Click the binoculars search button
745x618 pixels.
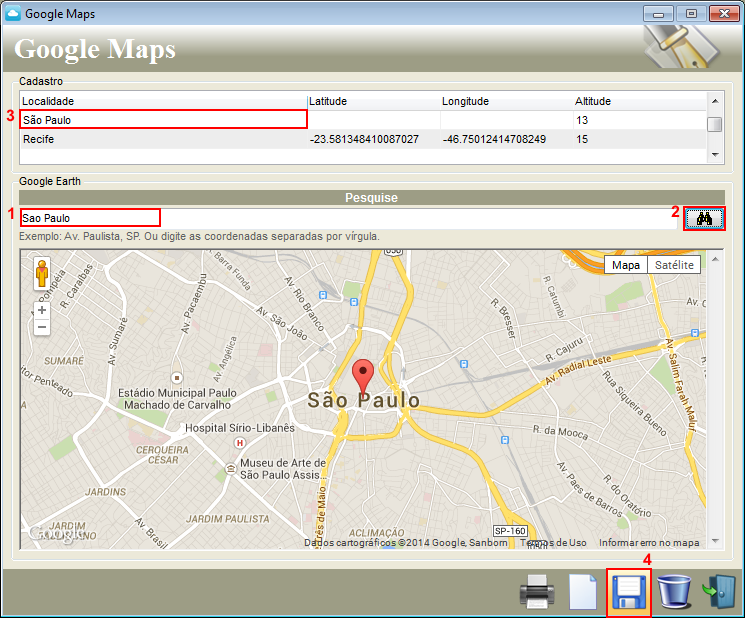[704, 219]
